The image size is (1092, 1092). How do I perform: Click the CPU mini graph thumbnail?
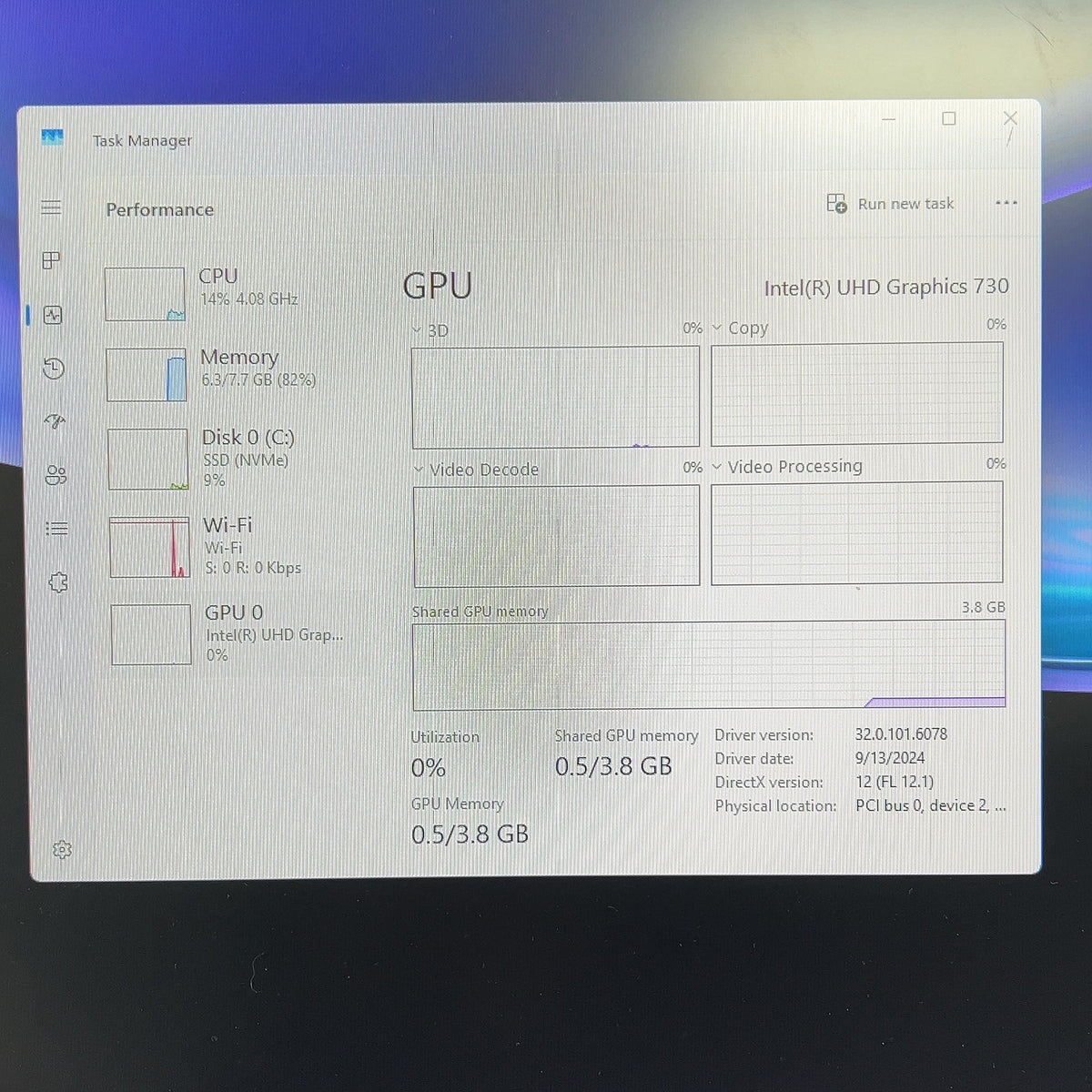145,294
